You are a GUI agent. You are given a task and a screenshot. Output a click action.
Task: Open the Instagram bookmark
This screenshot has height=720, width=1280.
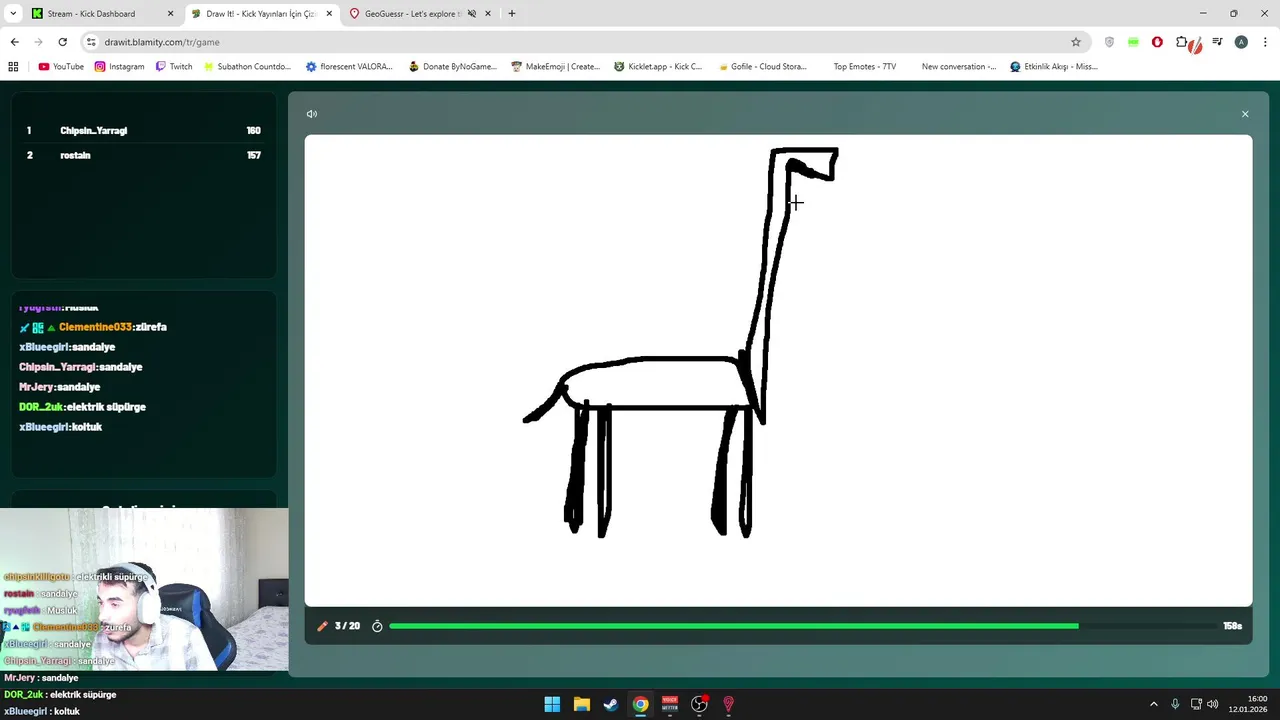(x=120, y=67)
